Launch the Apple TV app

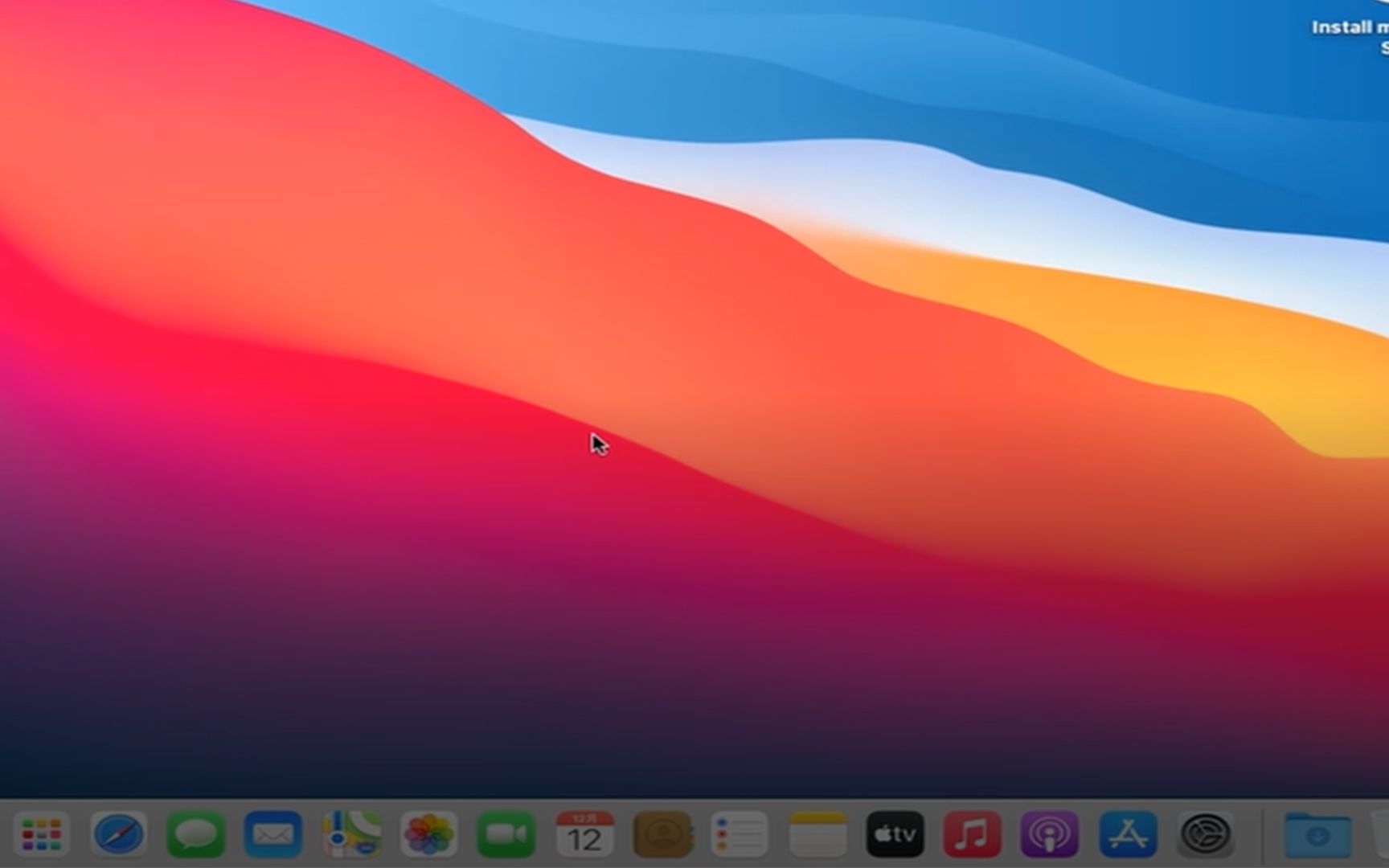click(x=895, y=834)
